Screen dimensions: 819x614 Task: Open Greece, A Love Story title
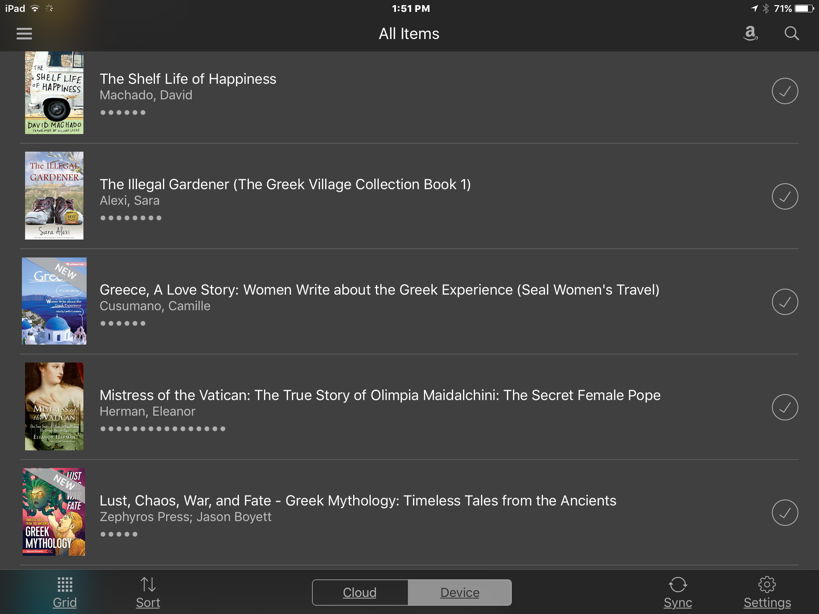pos(379,290)
